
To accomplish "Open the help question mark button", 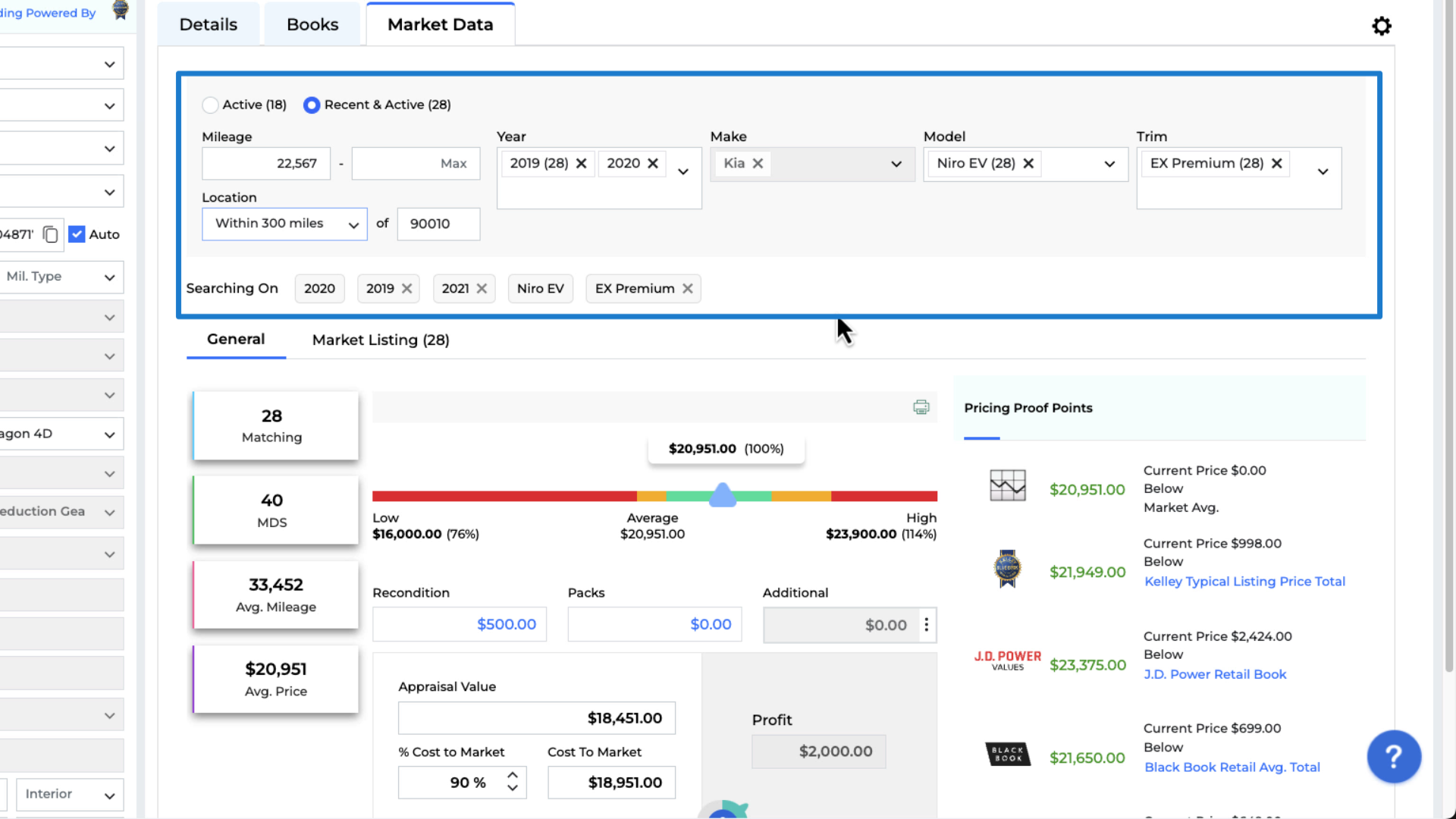I will [1394, 756].
